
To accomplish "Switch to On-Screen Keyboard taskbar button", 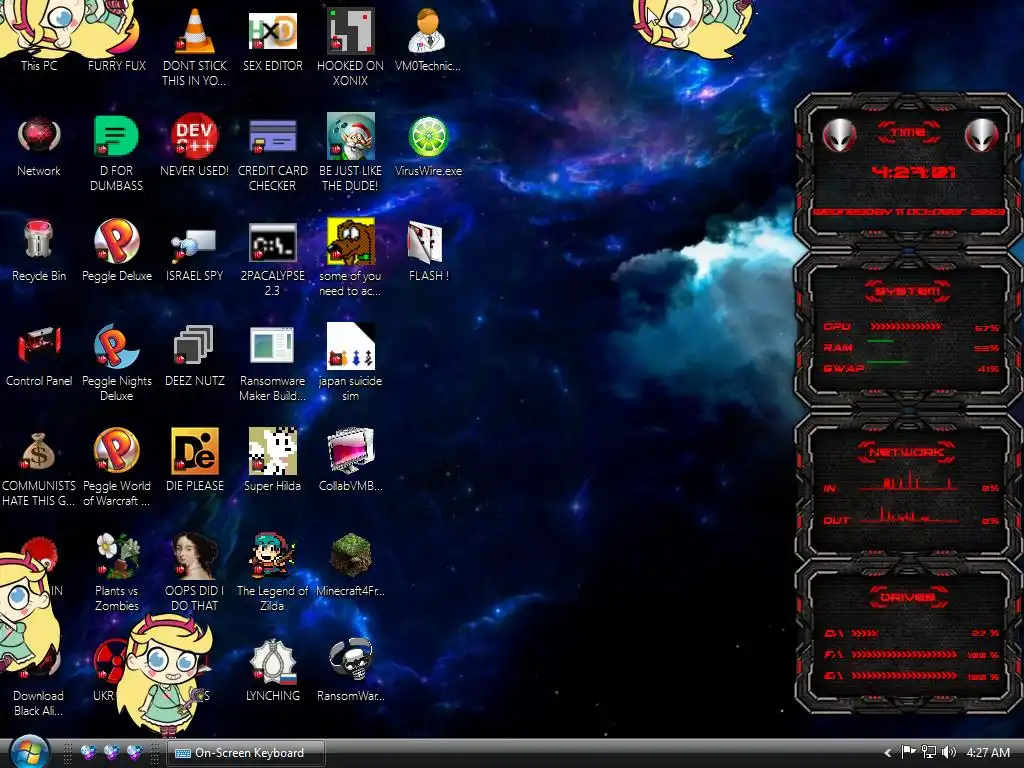I will (246, 753).
